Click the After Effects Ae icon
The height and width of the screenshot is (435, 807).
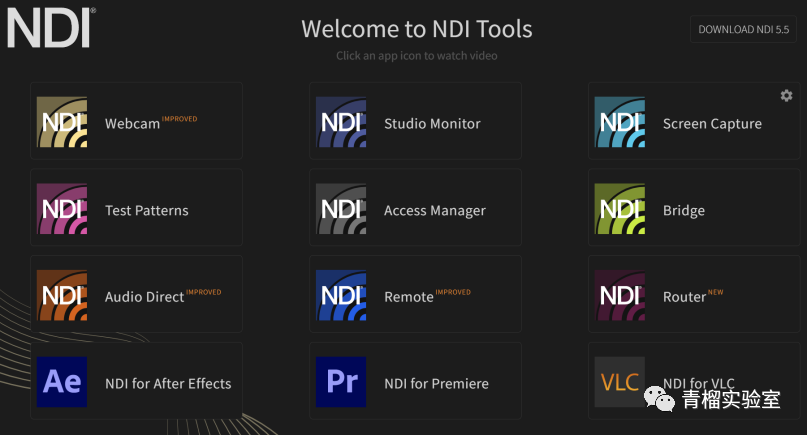pyautogui.click(x=62, y=382)
